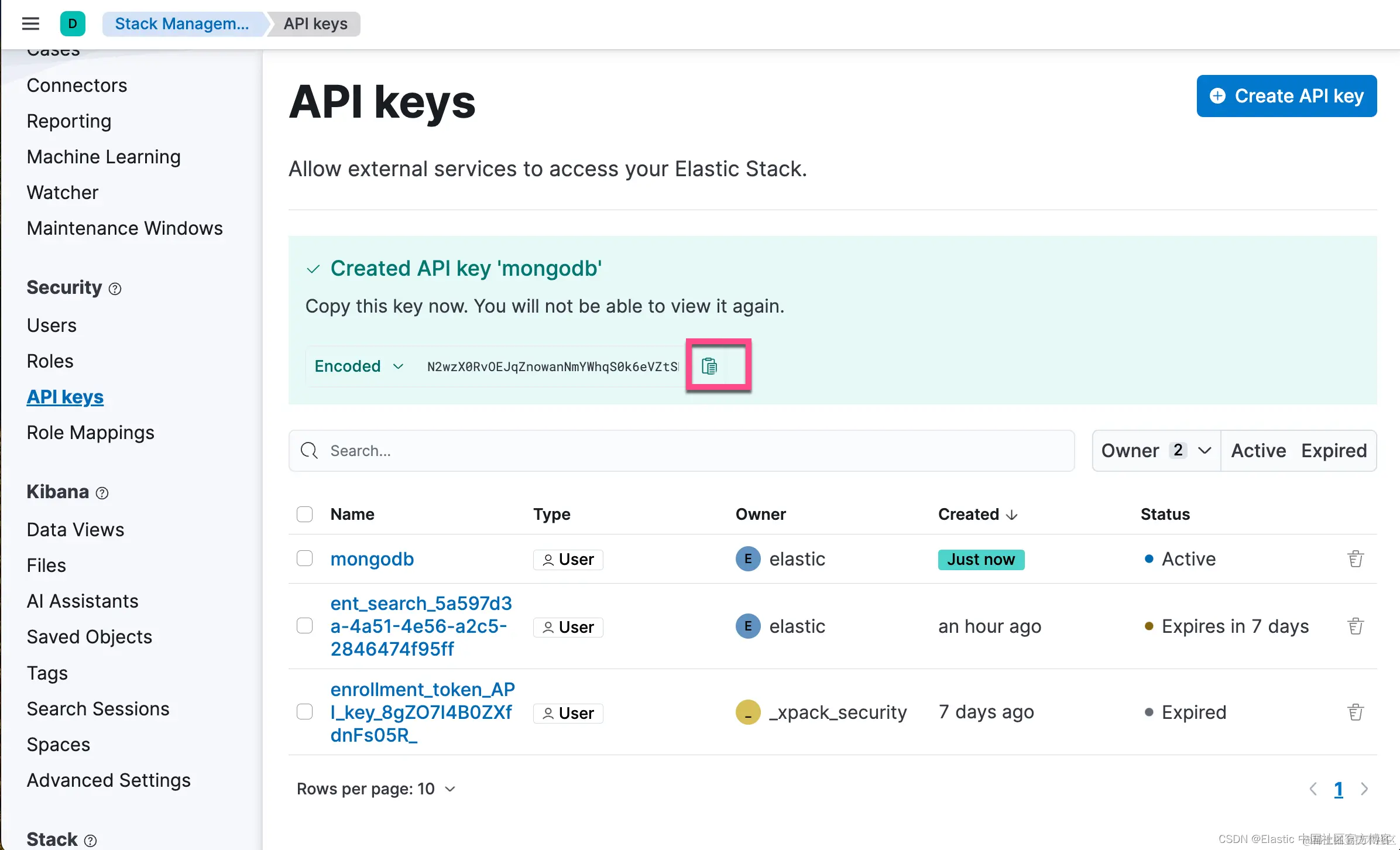The image size is (1400, 850).
Task: Open the mongodb API key link
Action: 372,559
